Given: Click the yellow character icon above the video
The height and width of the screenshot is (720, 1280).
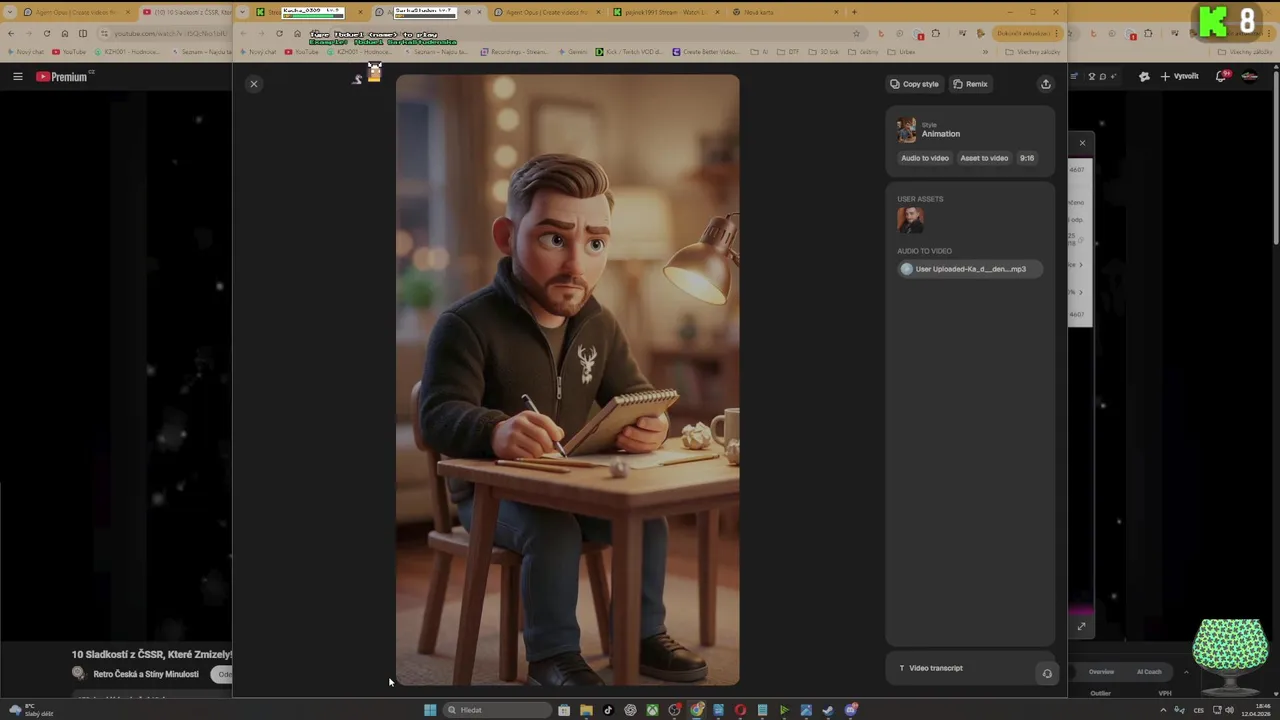Looking at the screenshot, I should 374,73.
